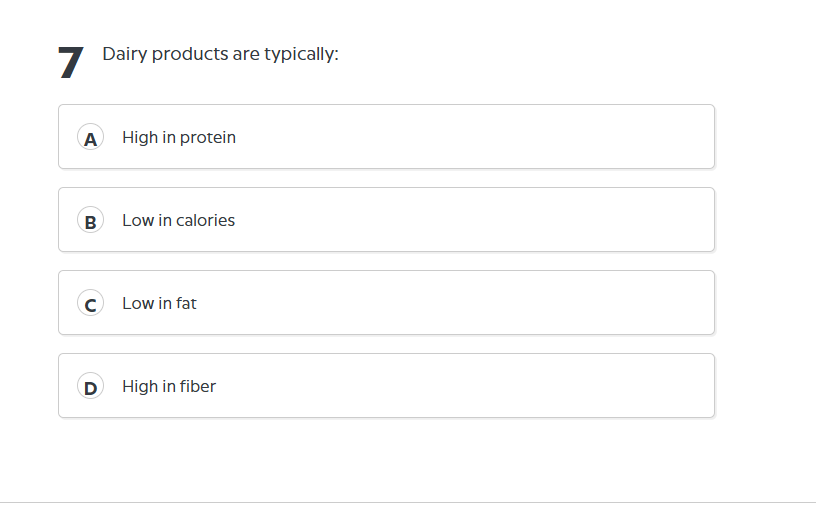Select the "High in protein" answer text
The height and width of the screenshot is (524, 816).
tap(179, 137)
